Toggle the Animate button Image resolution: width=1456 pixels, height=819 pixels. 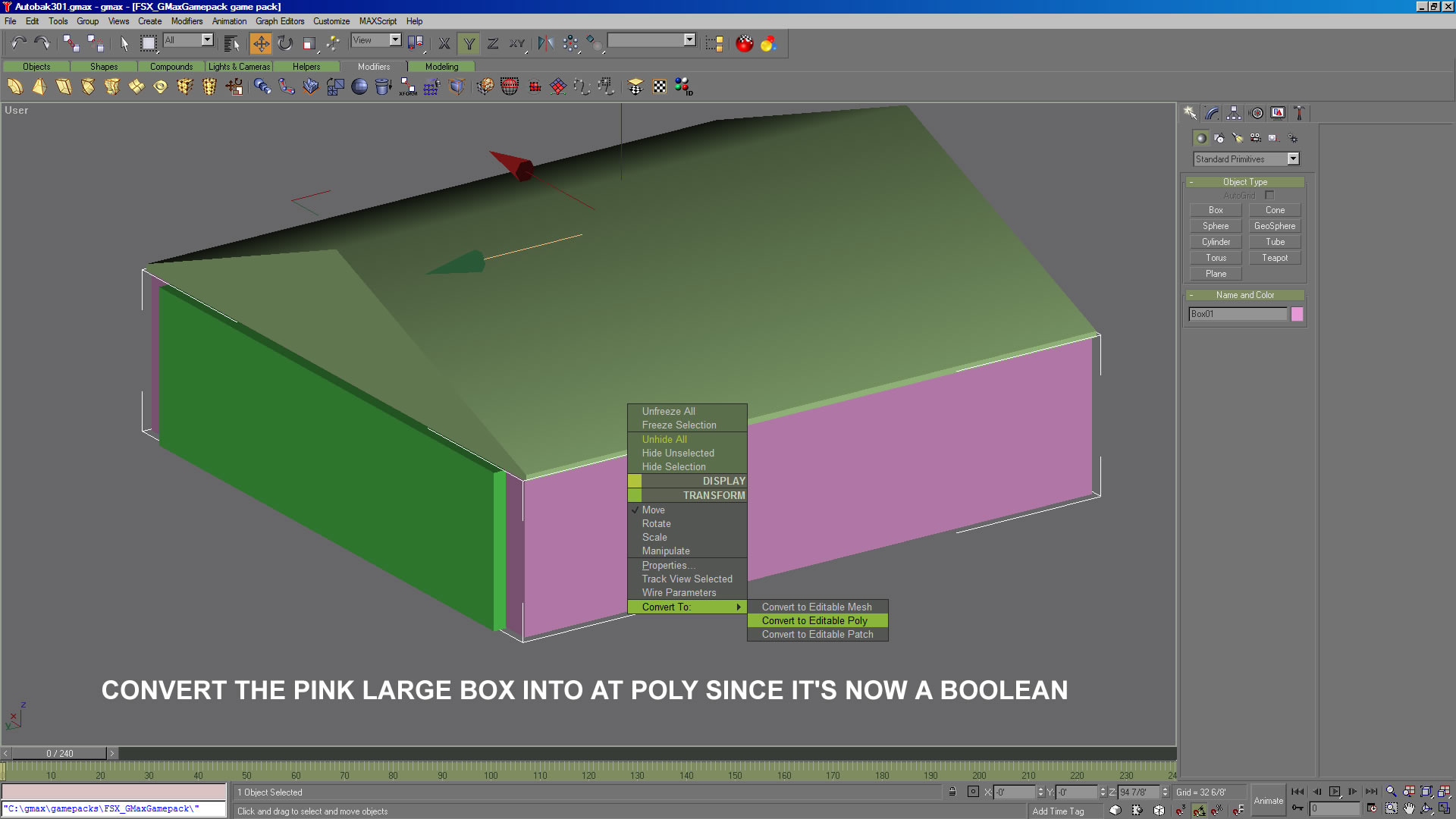click(1268, 801)
